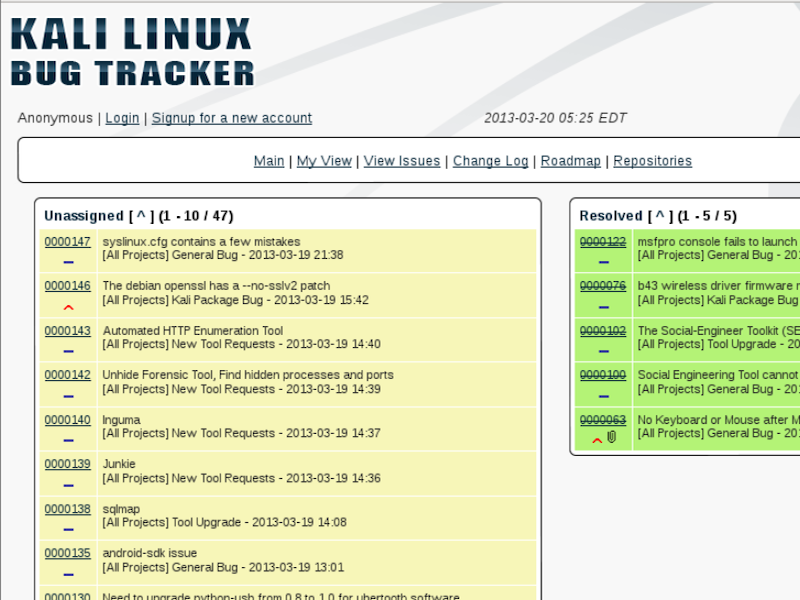
Task: Click the Kali Linux Bug Tracker logo
Action: pyautogui.click(x=132, y=50)
